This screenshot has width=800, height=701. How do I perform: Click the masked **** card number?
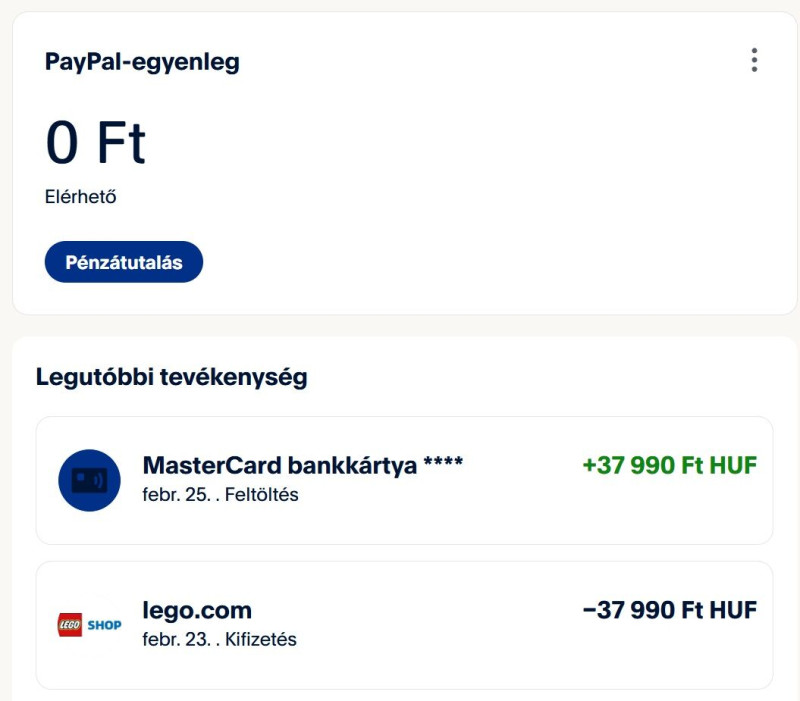click(x=443, y=466)
